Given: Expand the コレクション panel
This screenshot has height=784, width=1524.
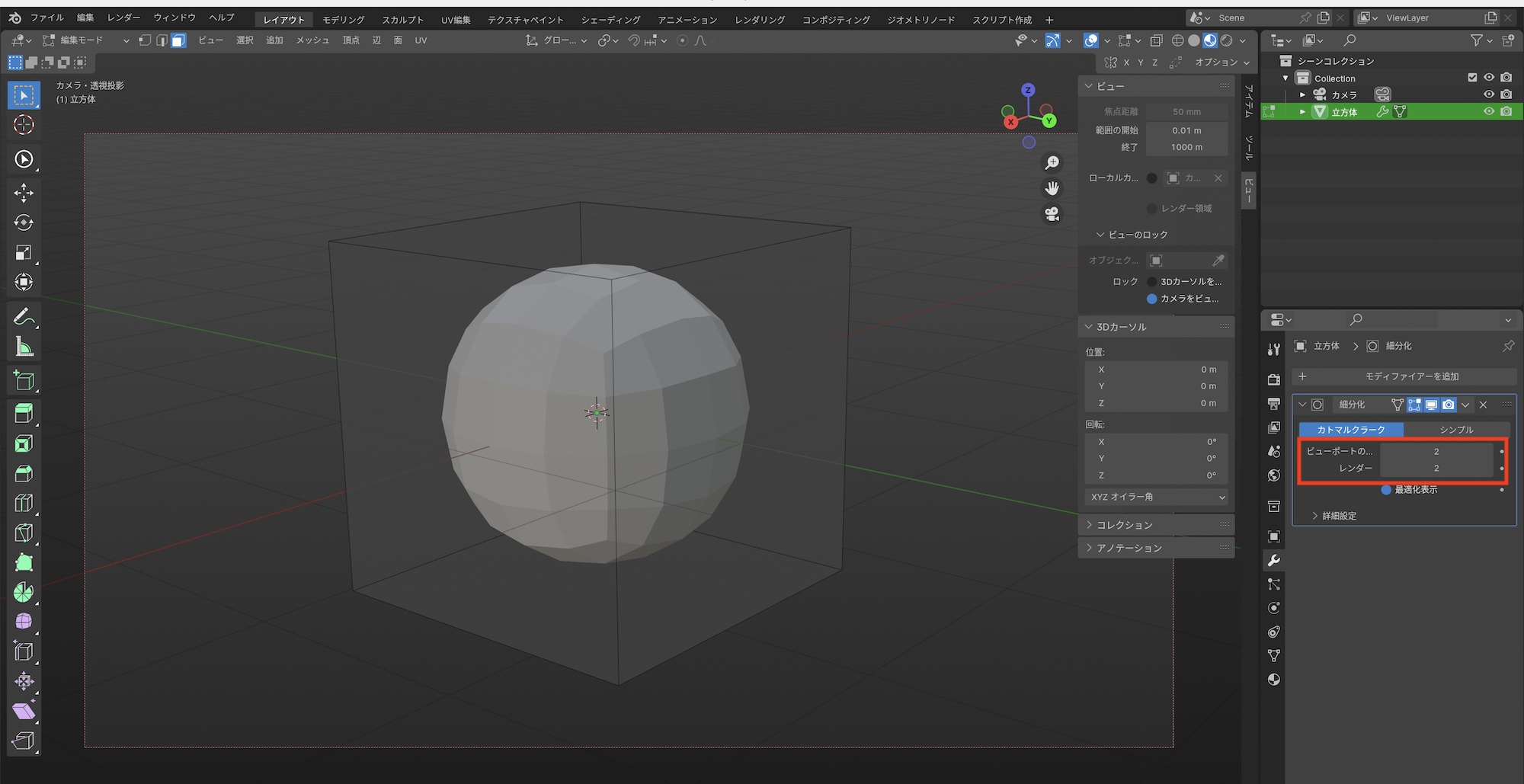Looking at the screenshot, I should (x=1124, y=525).
